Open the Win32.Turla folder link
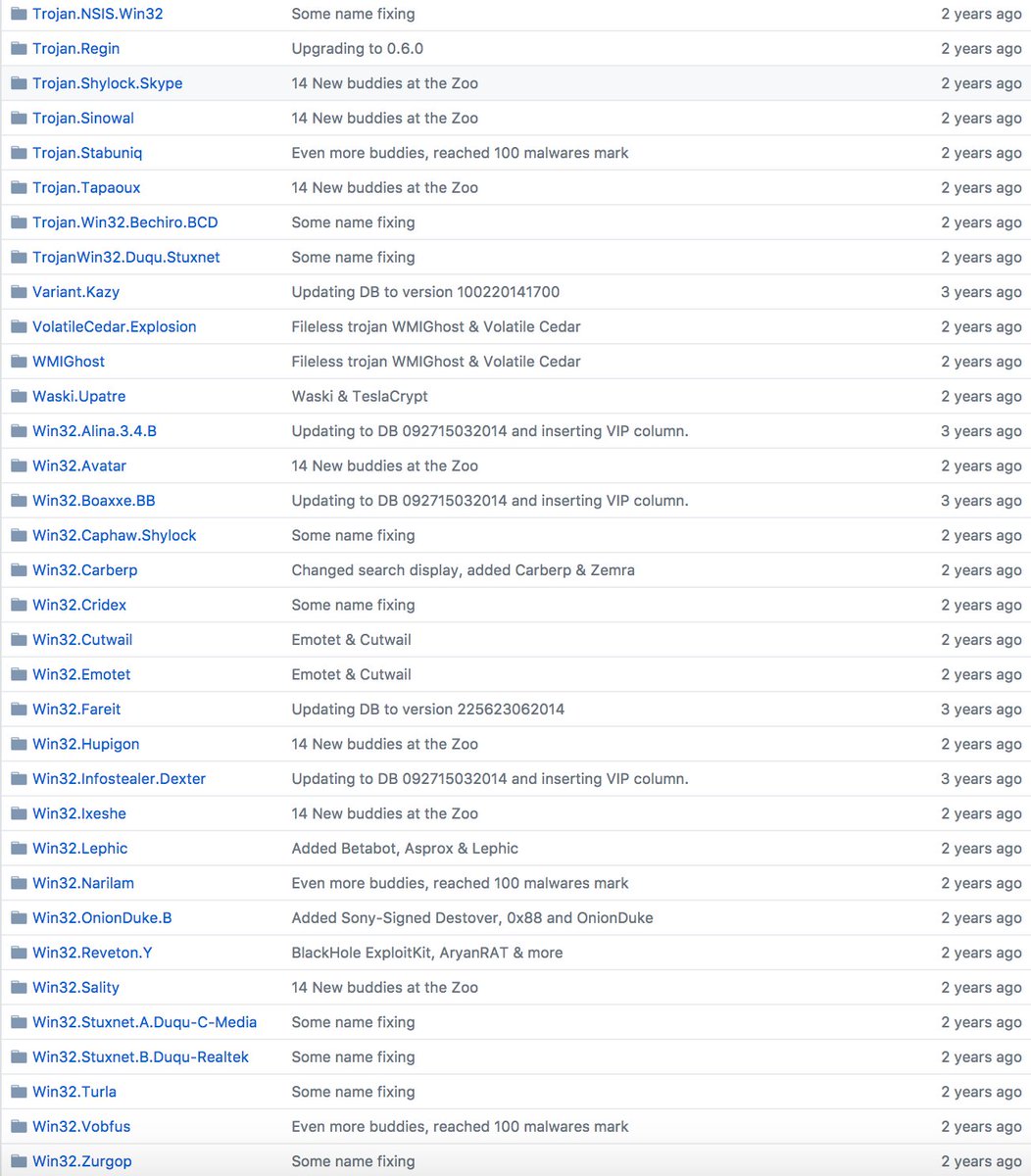This screenshot has width=1031, height=1176. pos(74,1092)
